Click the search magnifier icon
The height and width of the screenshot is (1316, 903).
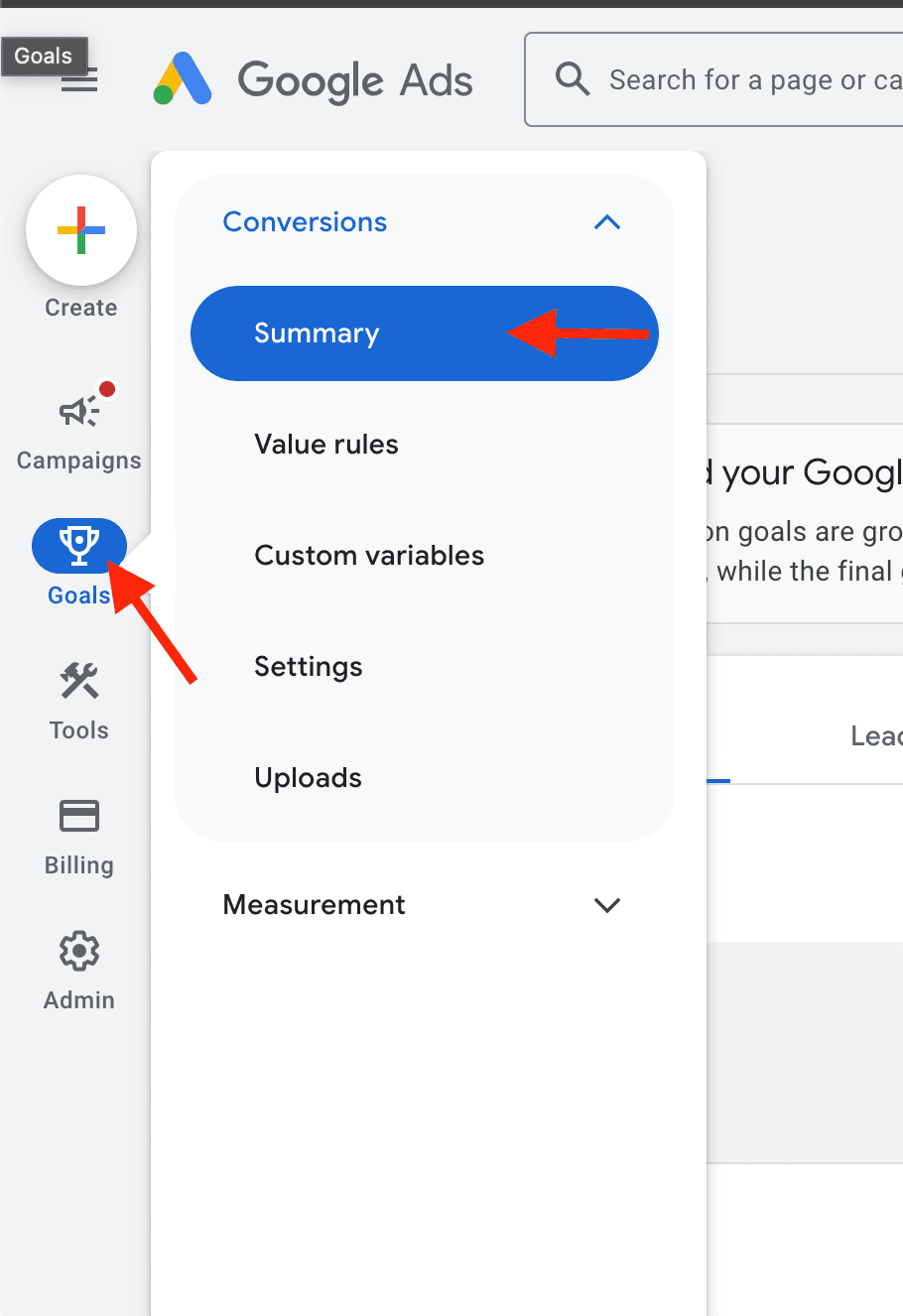(573, 78)
